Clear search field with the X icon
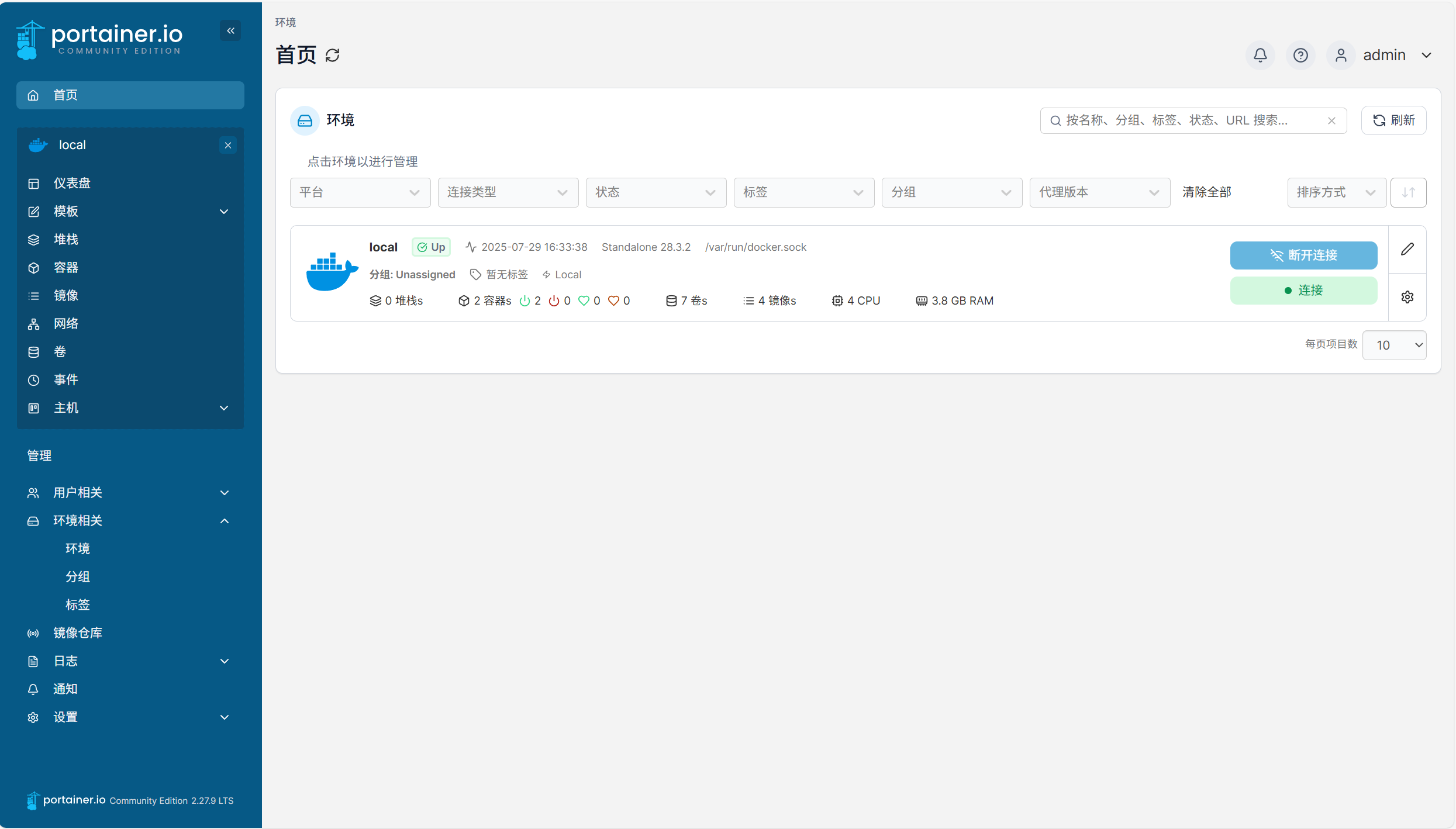1456x829 pixels. 1331,120
